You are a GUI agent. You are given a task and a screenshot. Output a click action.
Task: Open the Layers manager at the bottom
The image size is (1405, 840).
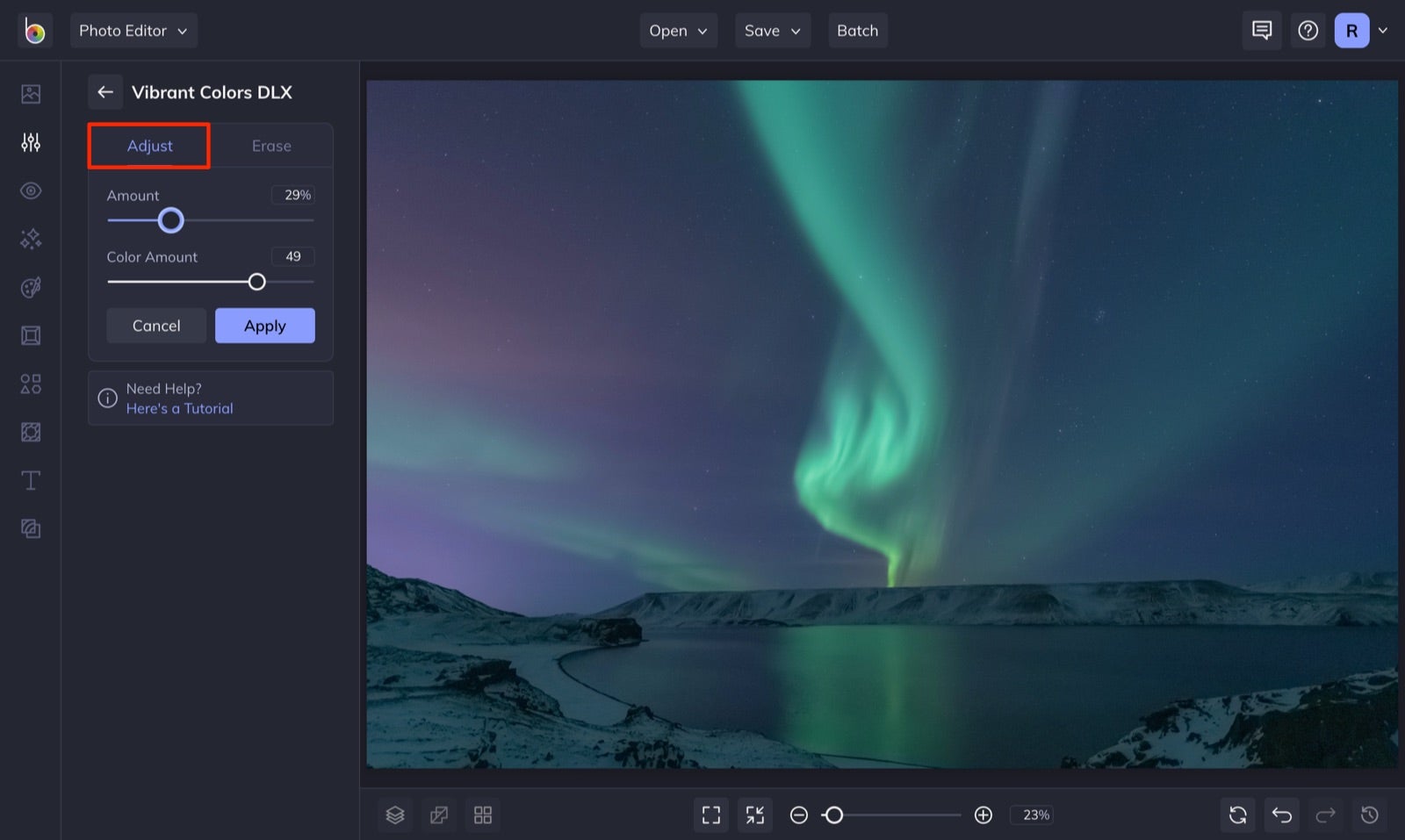pos(395,815)
